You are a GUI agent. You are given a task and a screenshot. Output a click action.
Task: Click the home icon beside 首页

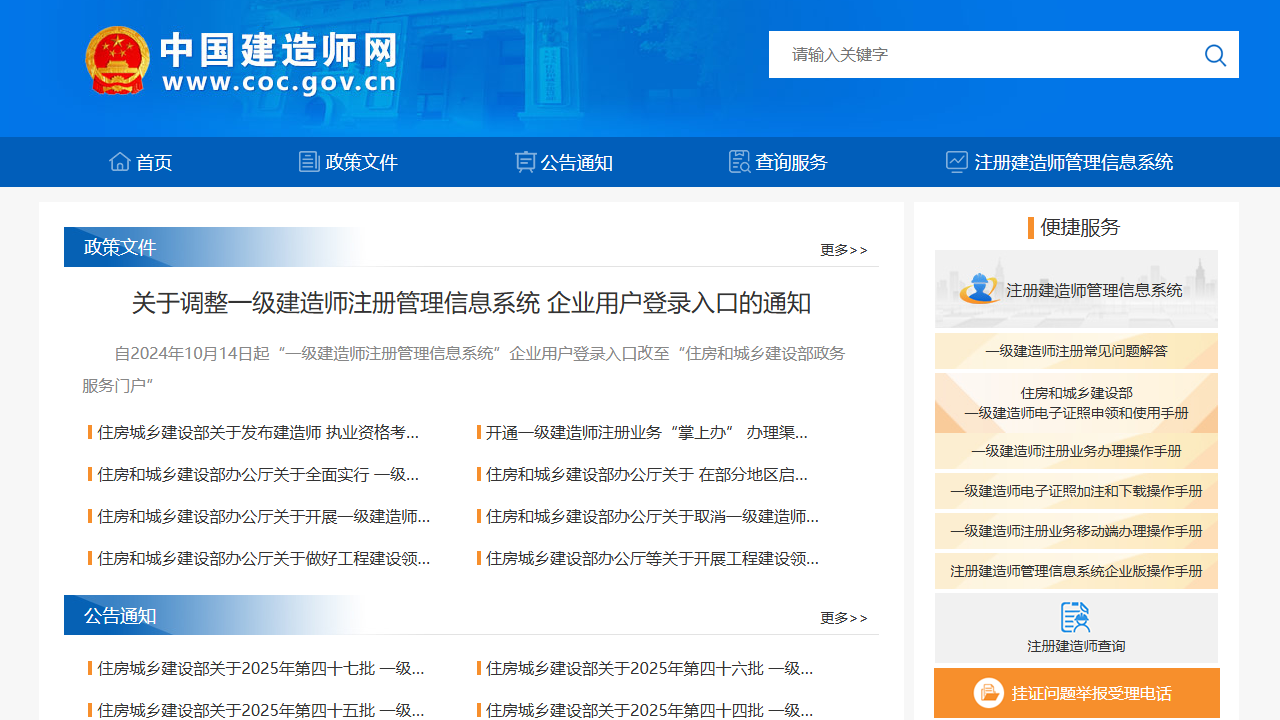click(120, 161)
